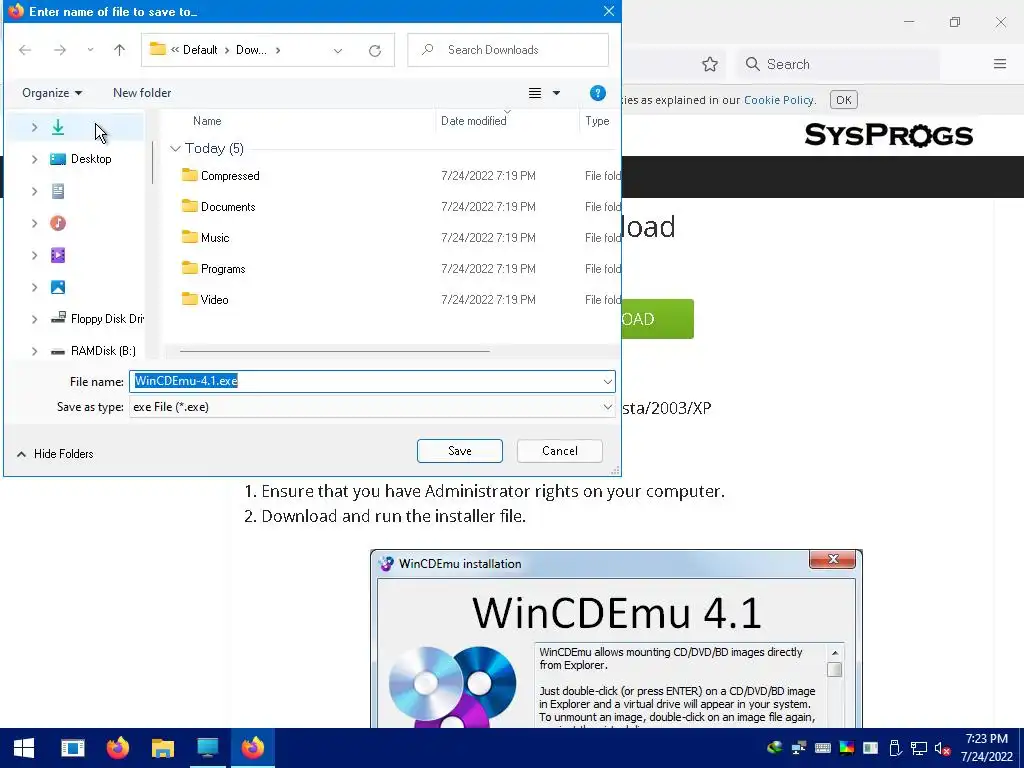Open the monitor app on taskbar
1024x768 pixels.
tap(208, 748)
